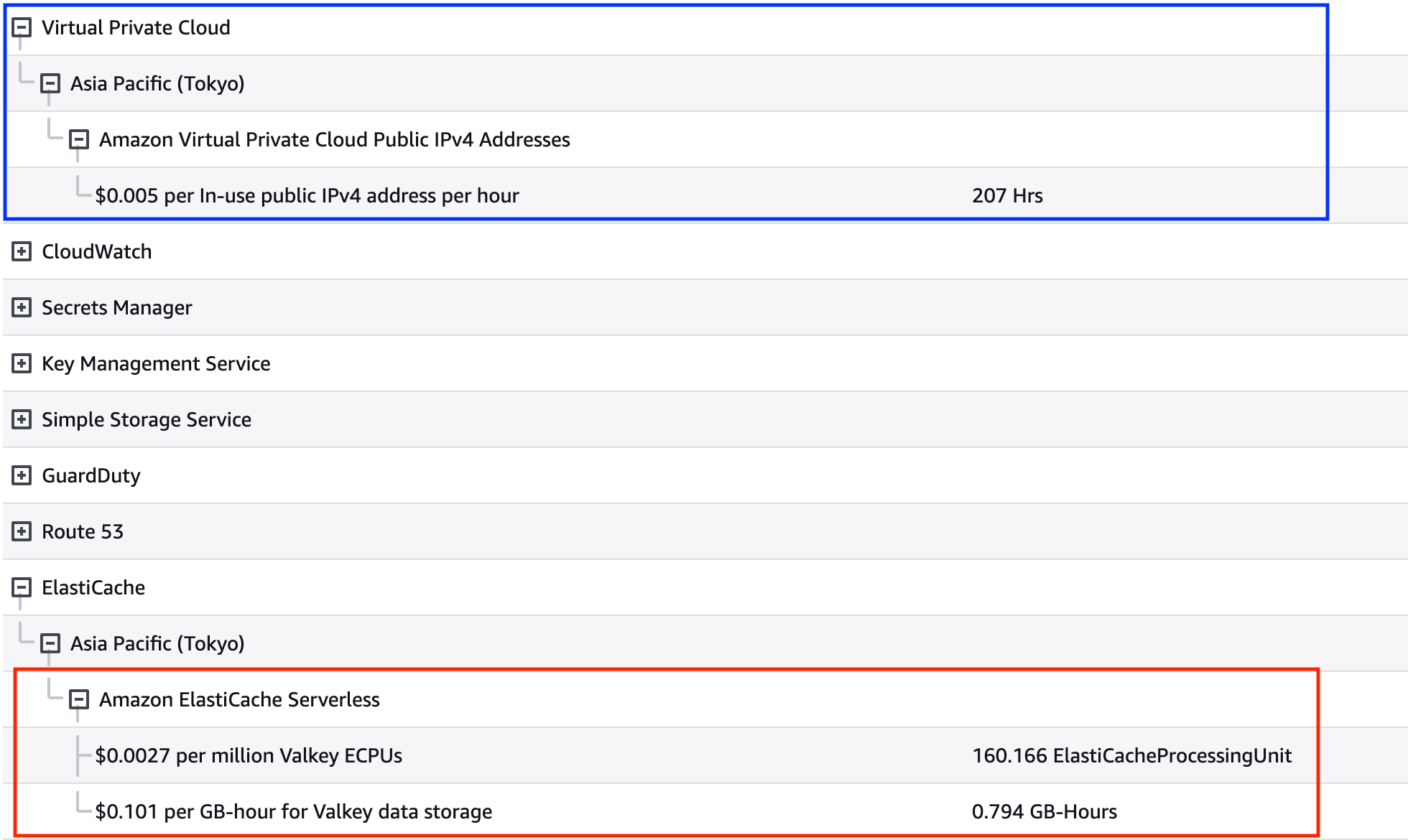This screenshot has width=1408, height=840.
Task: Expand the Route 53 section
Action: point(22,532)
